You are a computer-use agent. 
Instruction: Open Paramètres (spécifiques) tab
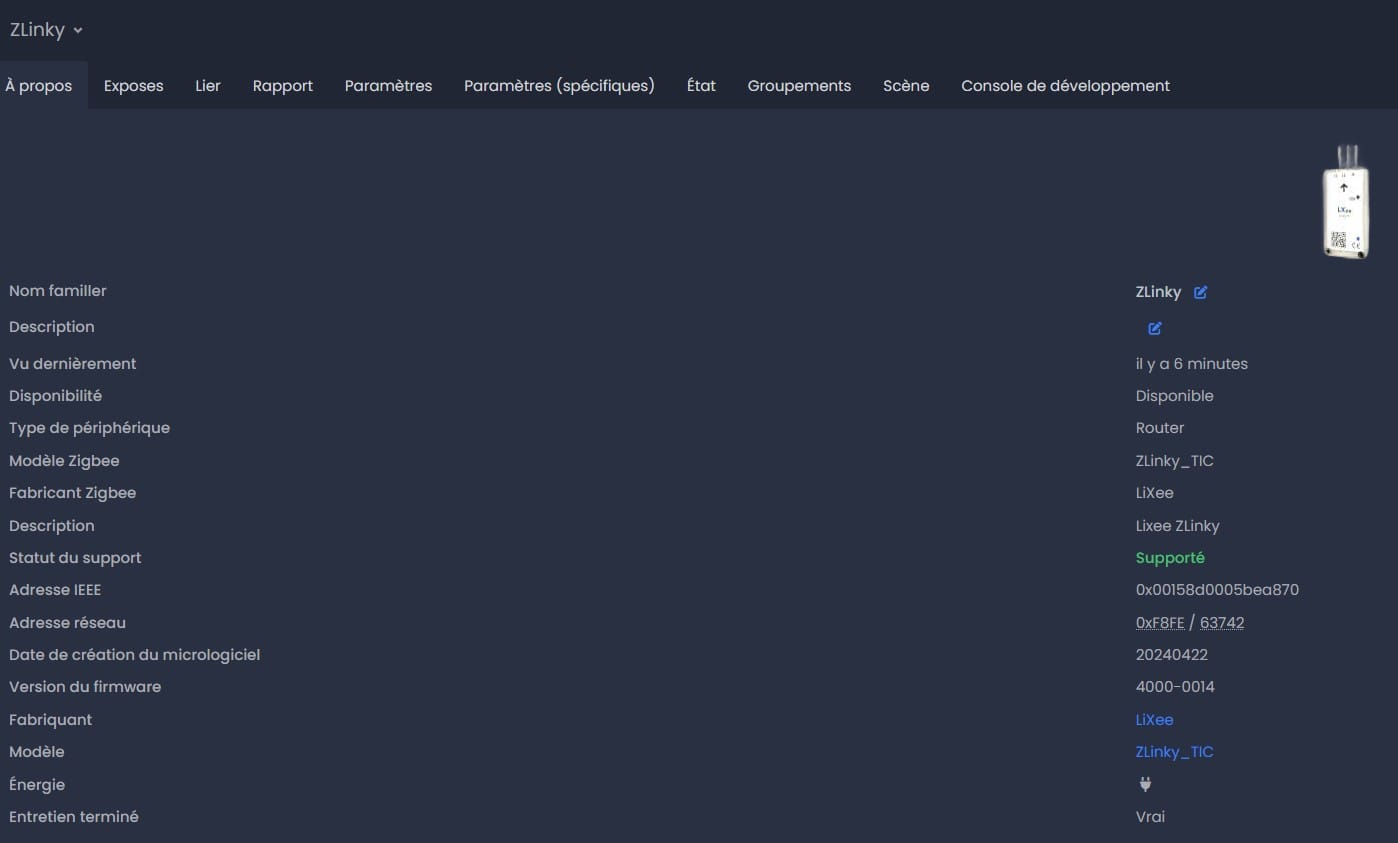tap(559, 86)
